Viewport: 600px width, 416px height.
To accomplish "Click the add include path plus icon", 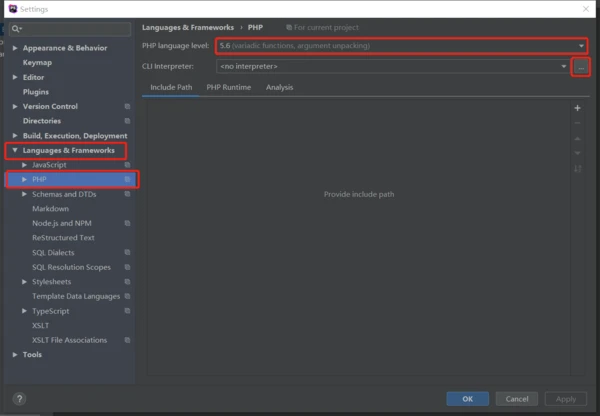I will pyautogui.click(x=577, y=108).
